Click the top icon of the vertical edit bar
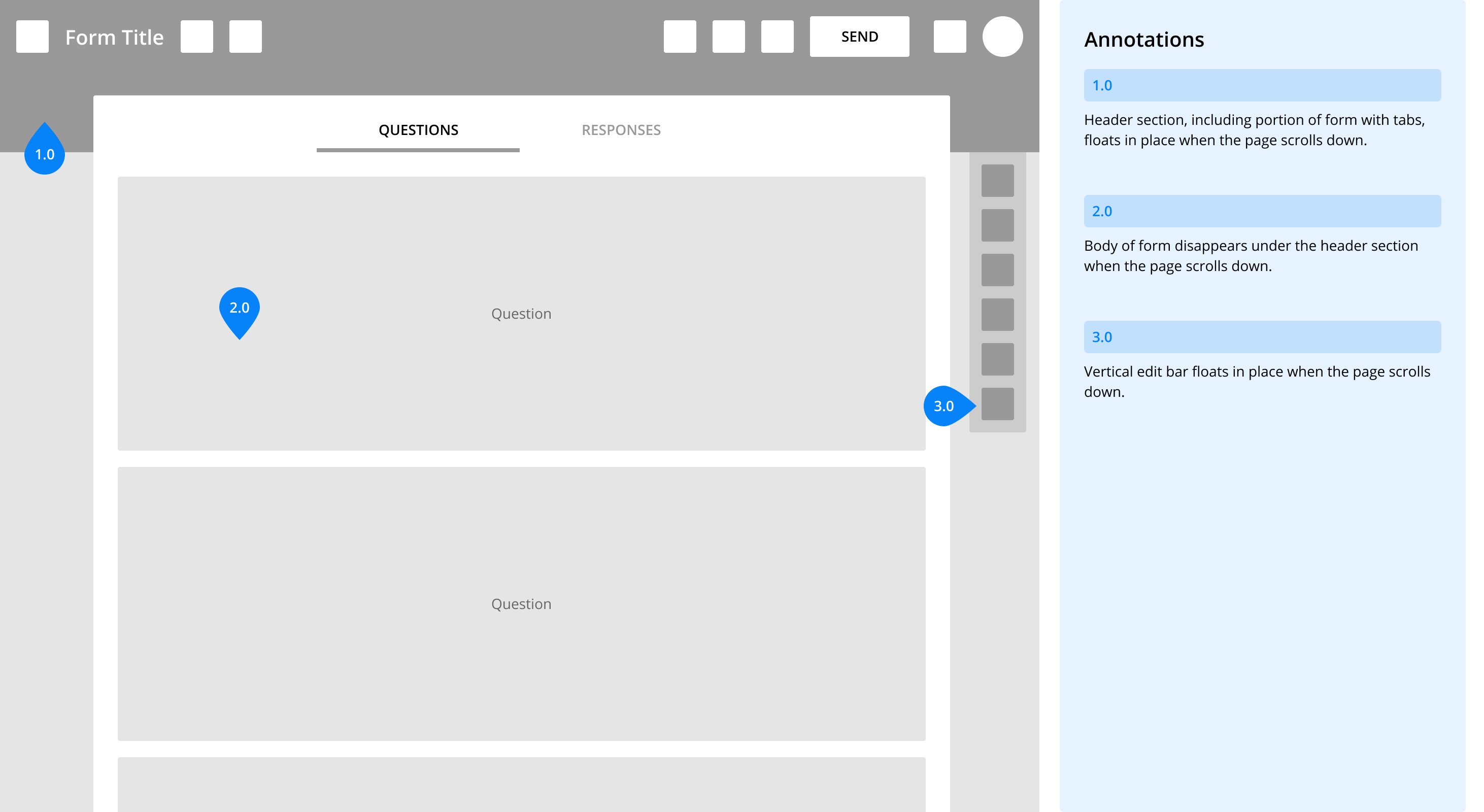The height and width of the screenshot is (812, 1484). (x=997, y=180)
